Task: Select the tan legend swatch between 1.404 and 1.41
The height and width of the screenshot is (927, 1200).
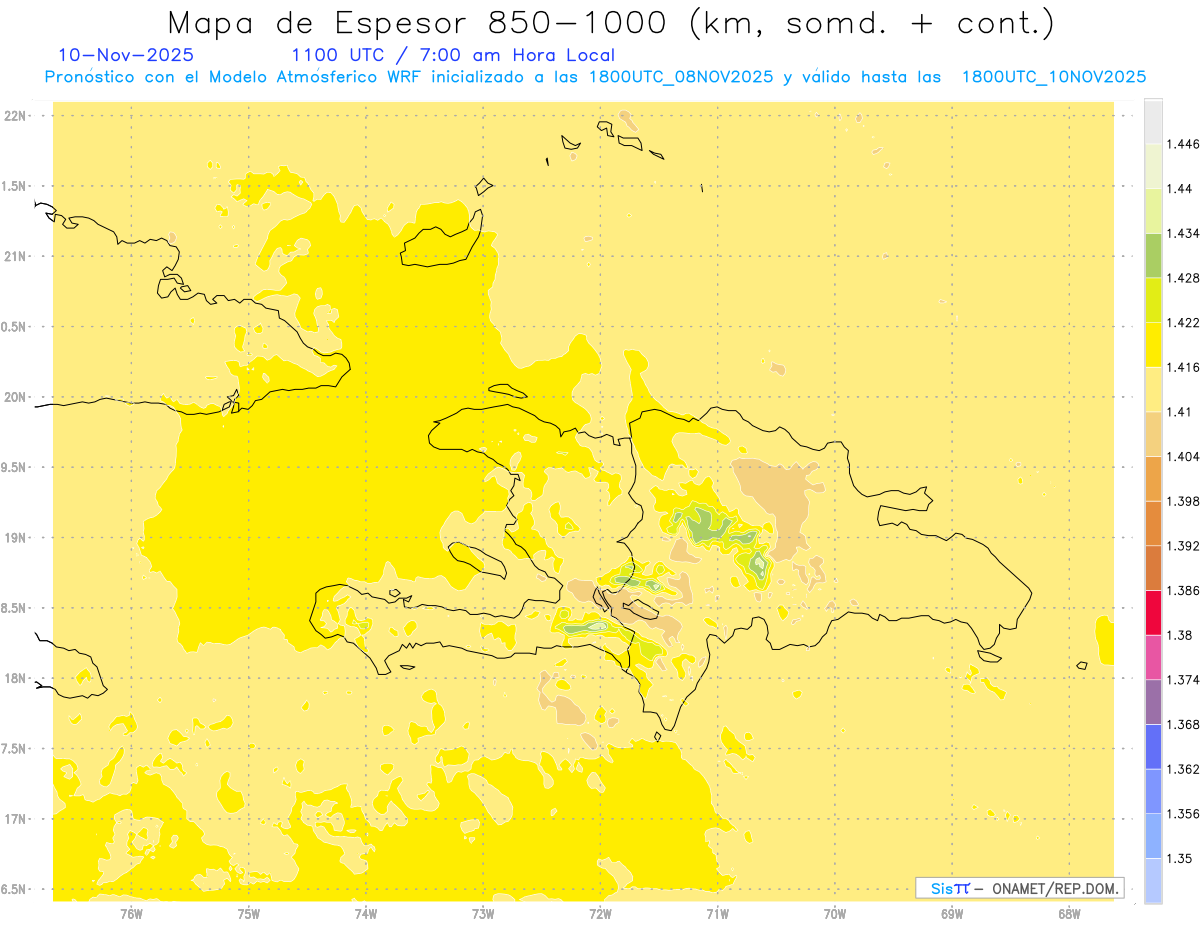Action: [x=1153, y=434]
